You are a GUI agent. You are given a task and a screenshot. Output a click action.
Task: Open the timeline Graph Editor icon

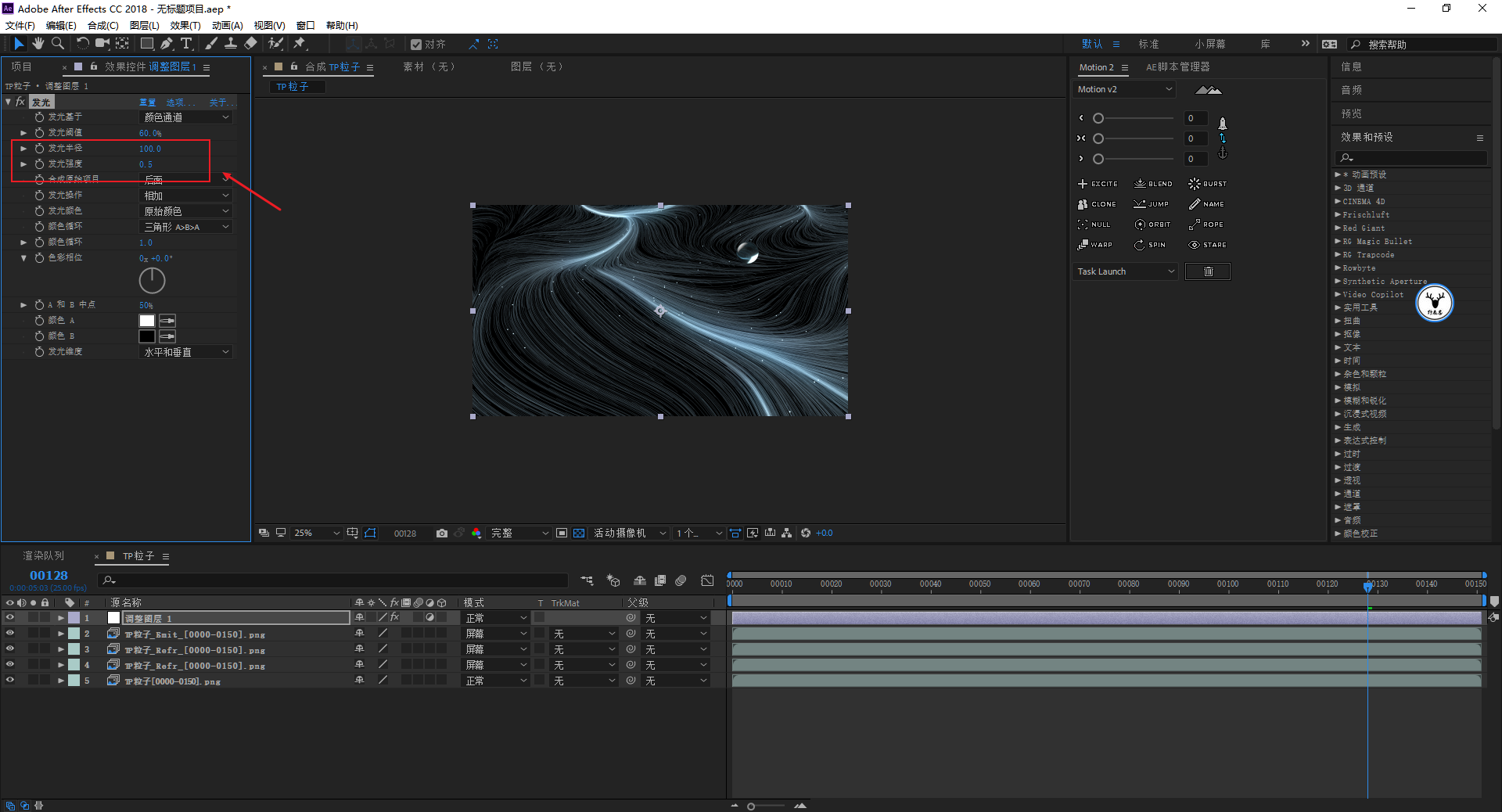(707, 580)
